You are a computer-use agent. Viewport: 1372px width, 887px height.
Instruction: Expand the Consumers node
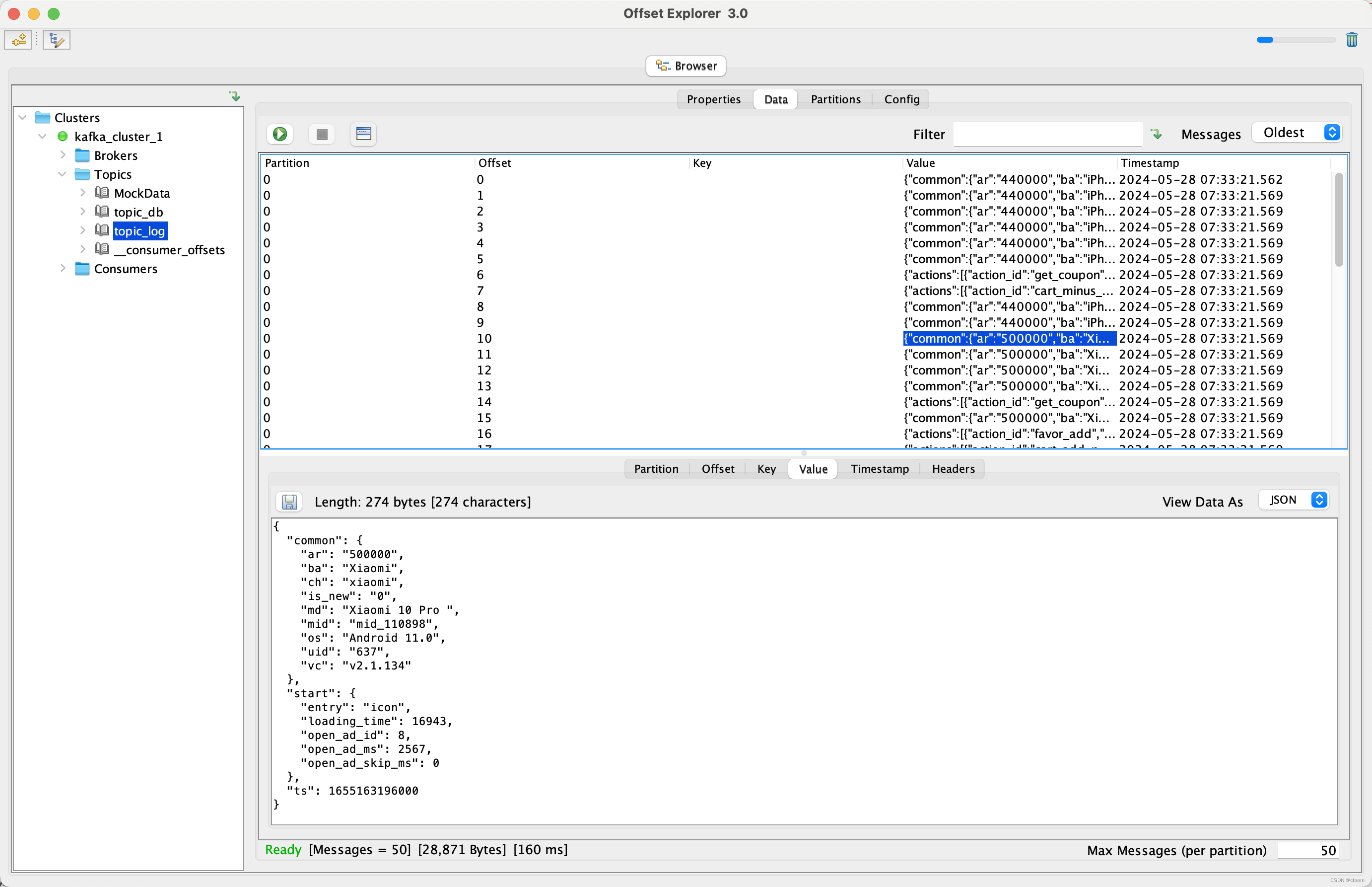point(63,269)
